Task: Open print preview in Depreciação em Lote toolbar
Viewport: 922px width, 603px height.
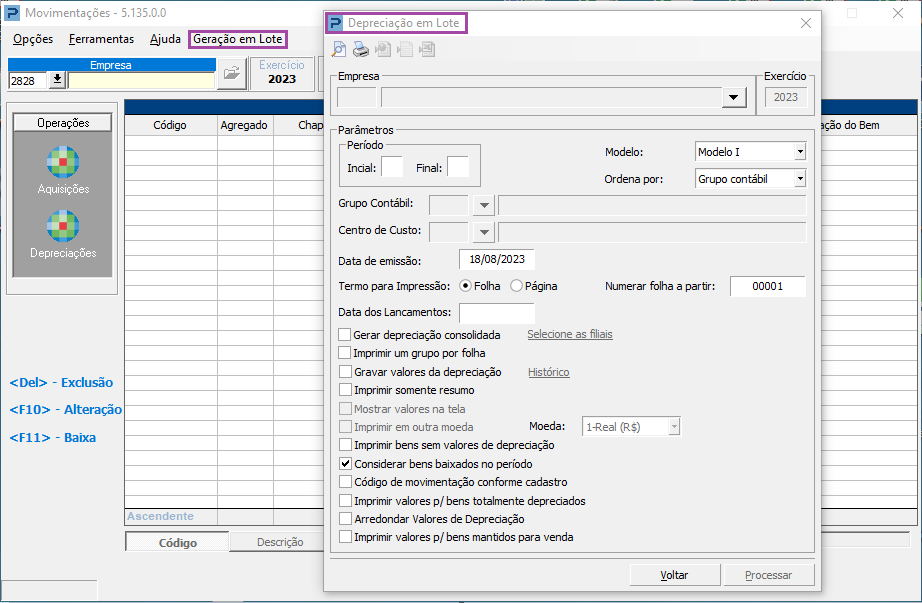Action: pyautogui.click(x=339, y=49)
